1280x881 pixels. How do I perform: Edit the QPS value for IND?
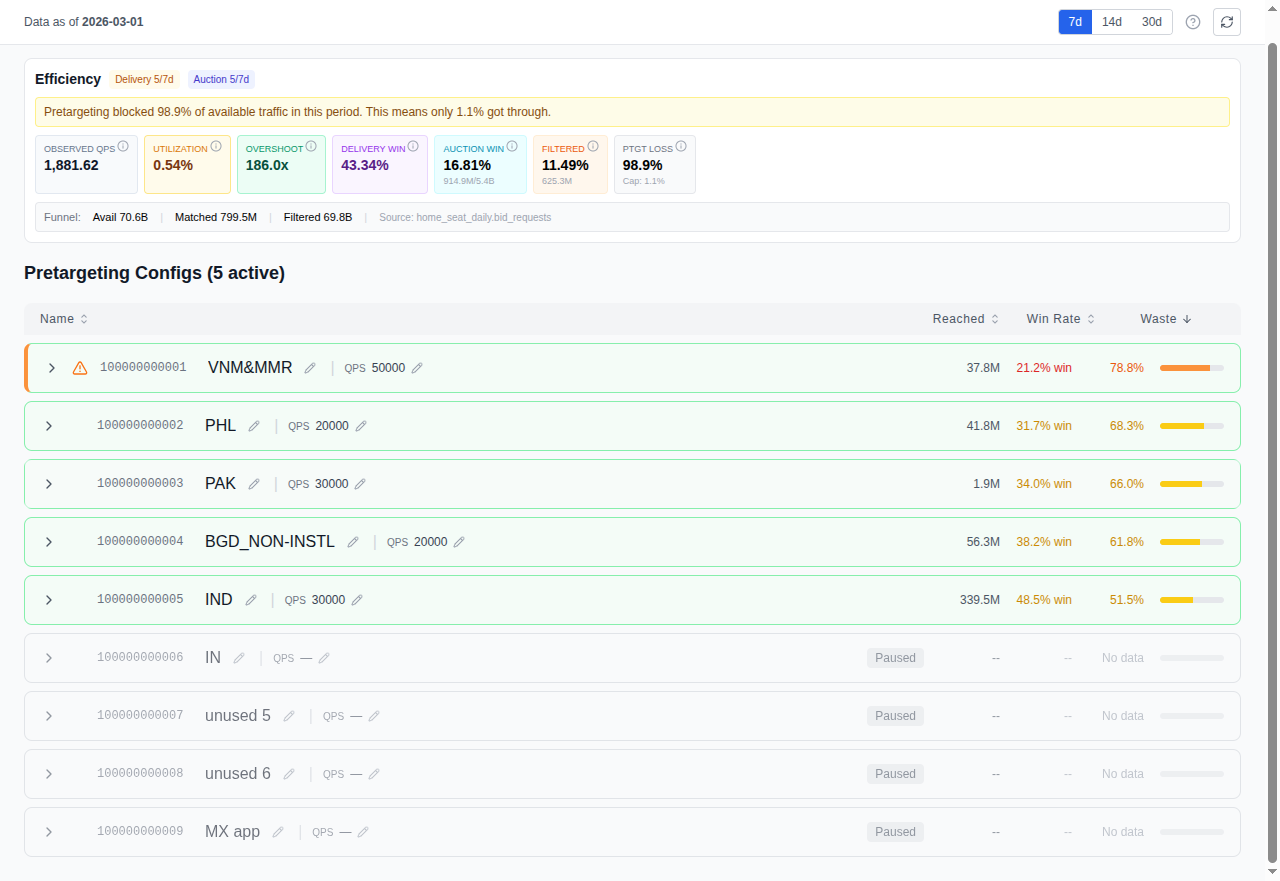click(358, 600)
